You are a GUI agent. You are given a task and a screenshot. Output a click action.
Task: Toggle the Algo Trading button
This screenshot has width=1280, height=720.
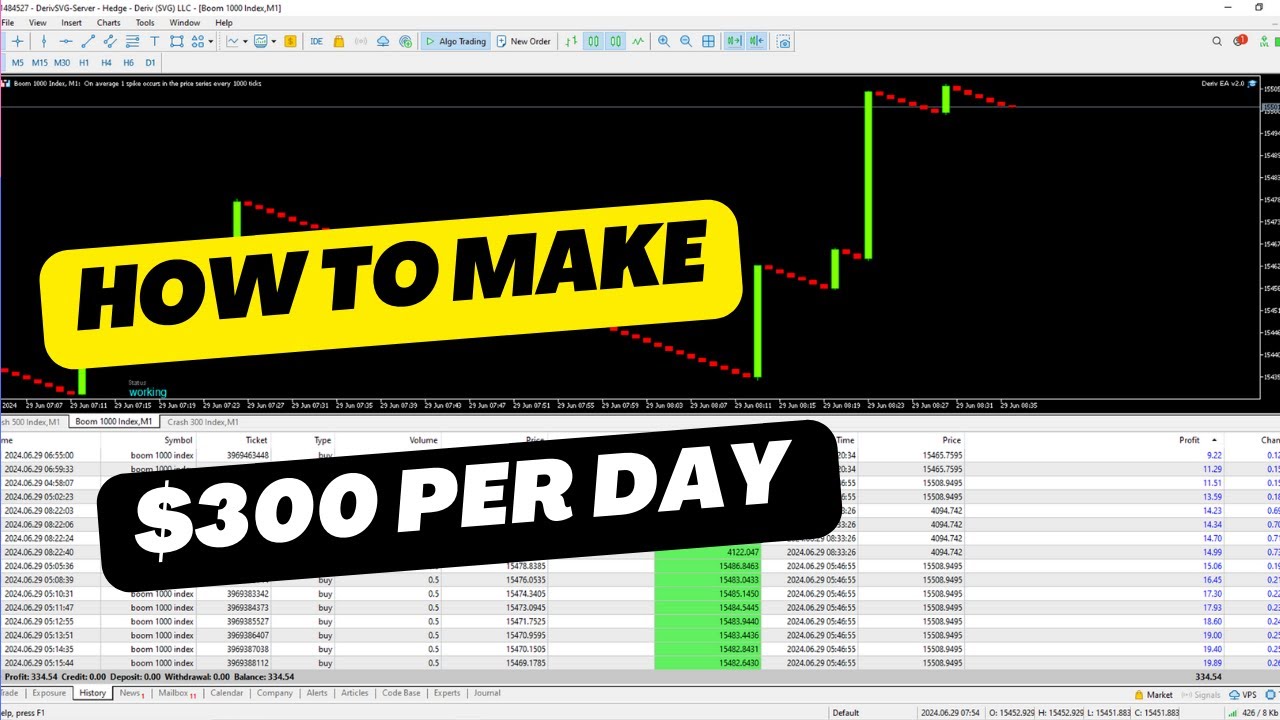point(455,42)
